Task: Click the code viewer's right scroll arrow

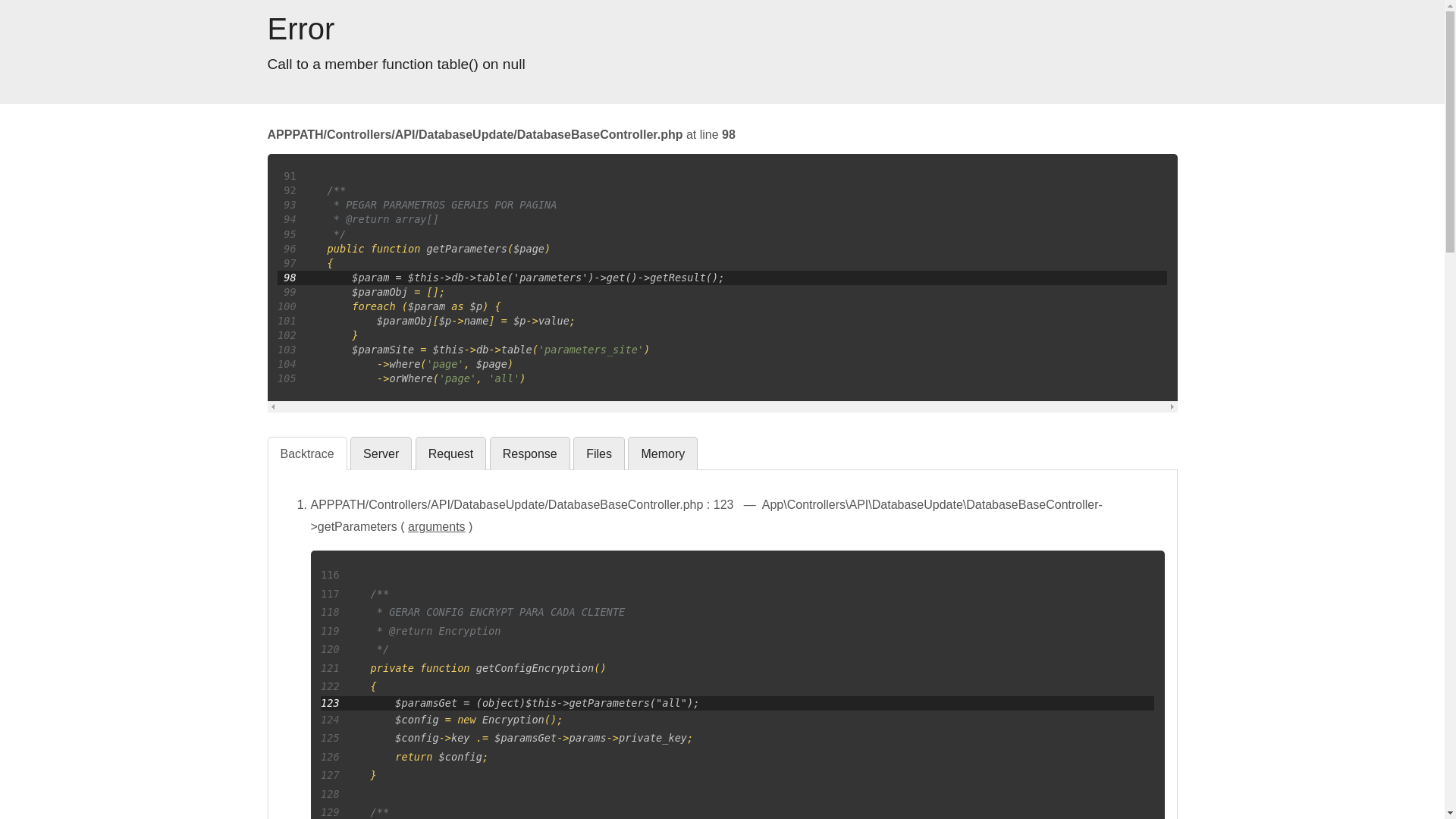Action: [x=1172, y=407]
